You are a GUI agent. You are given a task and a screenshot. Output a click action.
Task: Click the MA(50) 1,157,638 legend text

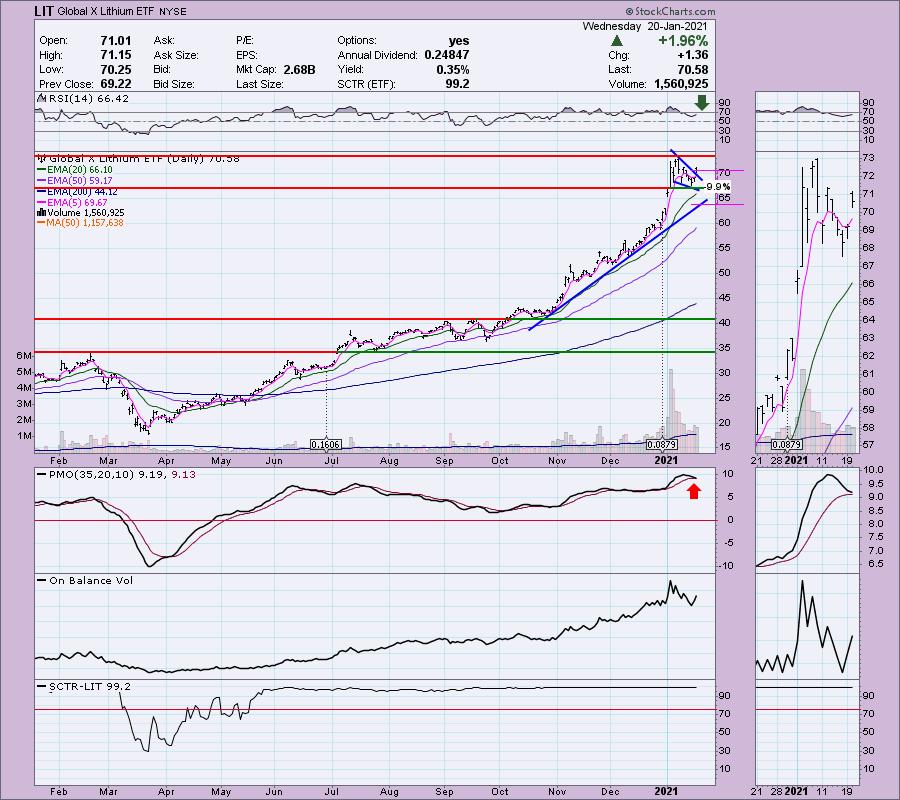85,223
